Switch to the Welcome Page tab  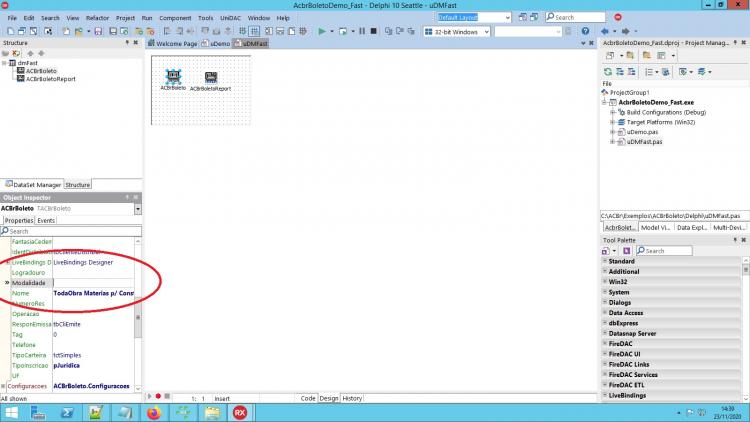tap(173, 44)
